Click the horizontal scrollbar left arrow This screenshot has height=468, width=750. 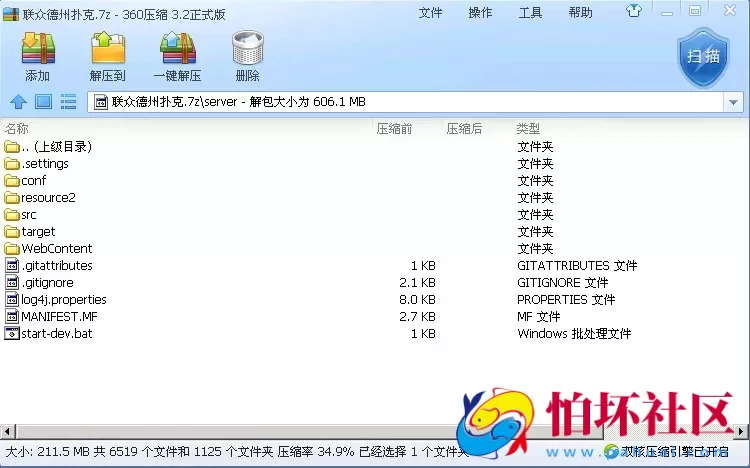pos(8,431)
